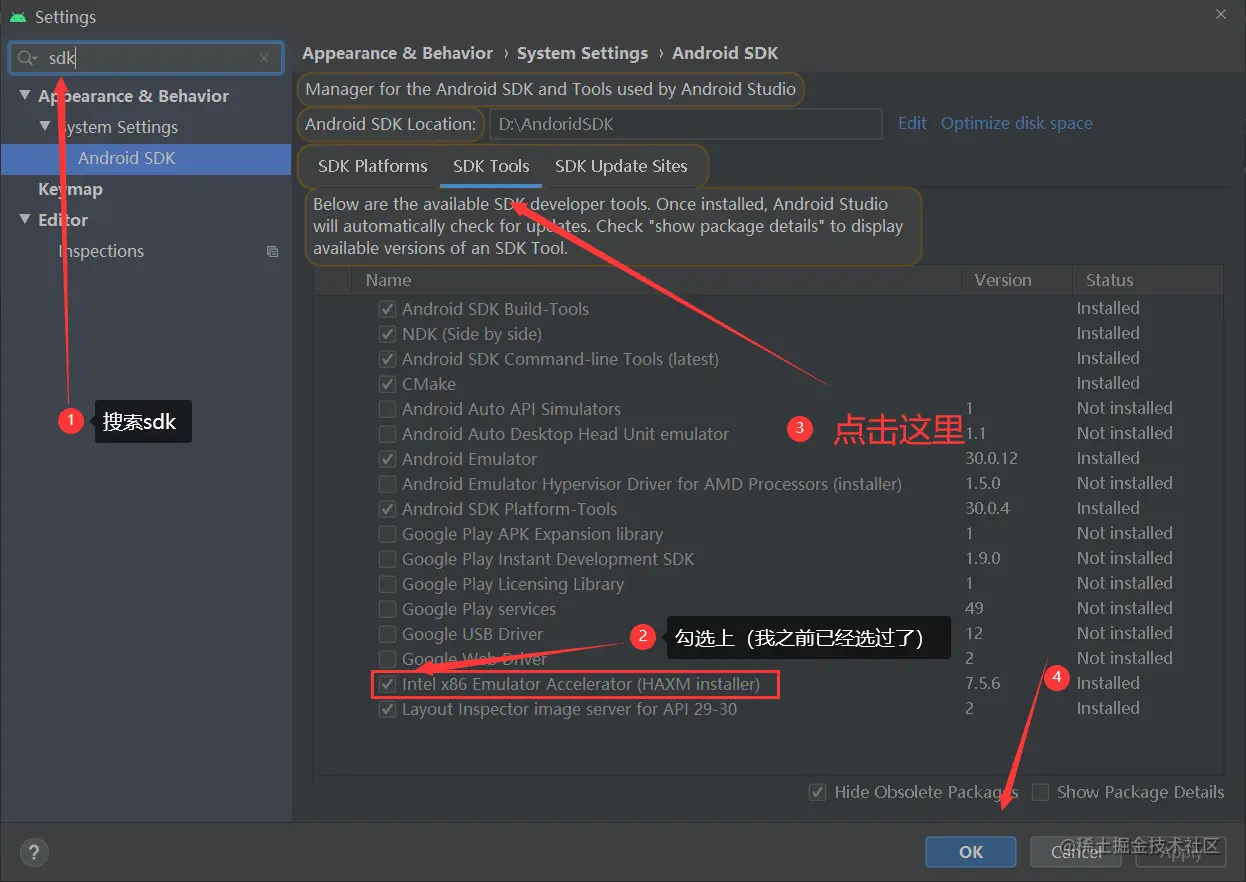Image resolution: width=1246 pixels, height=882 pixels.
Task: Open Inspections settings
Action: [101, 251]
